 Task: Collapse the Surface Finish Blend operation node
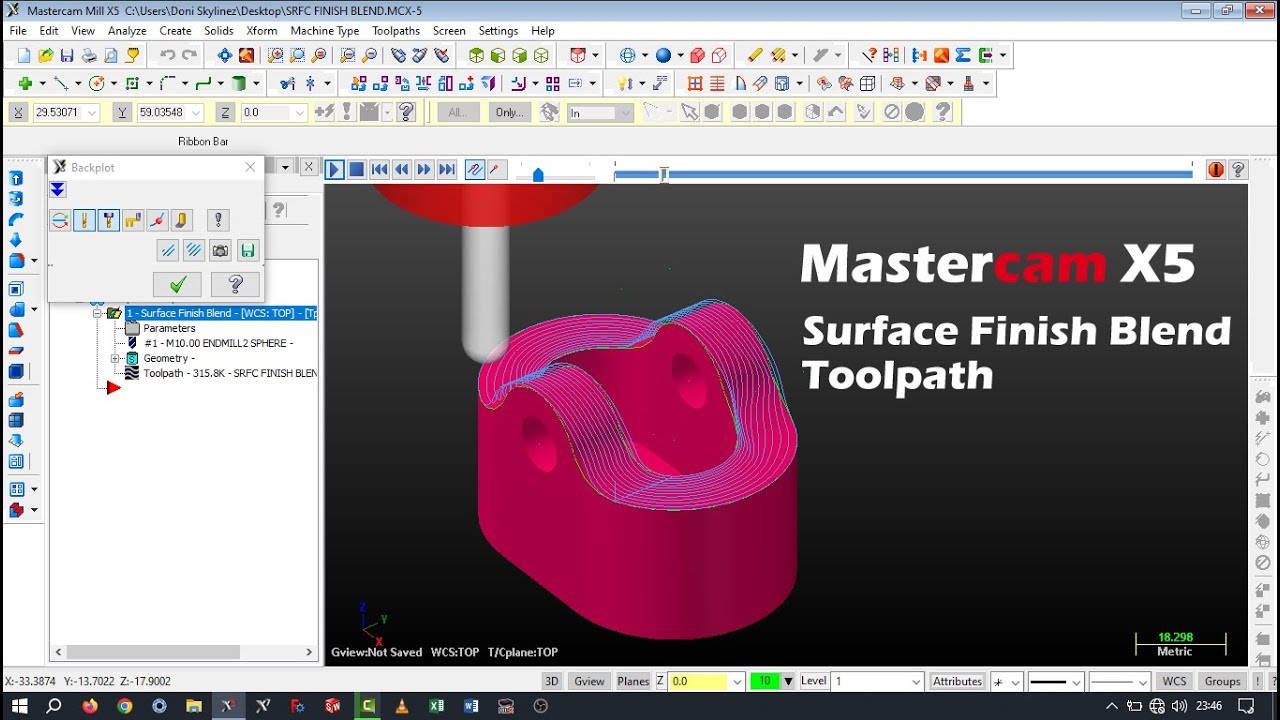click(x=98, y=313)
